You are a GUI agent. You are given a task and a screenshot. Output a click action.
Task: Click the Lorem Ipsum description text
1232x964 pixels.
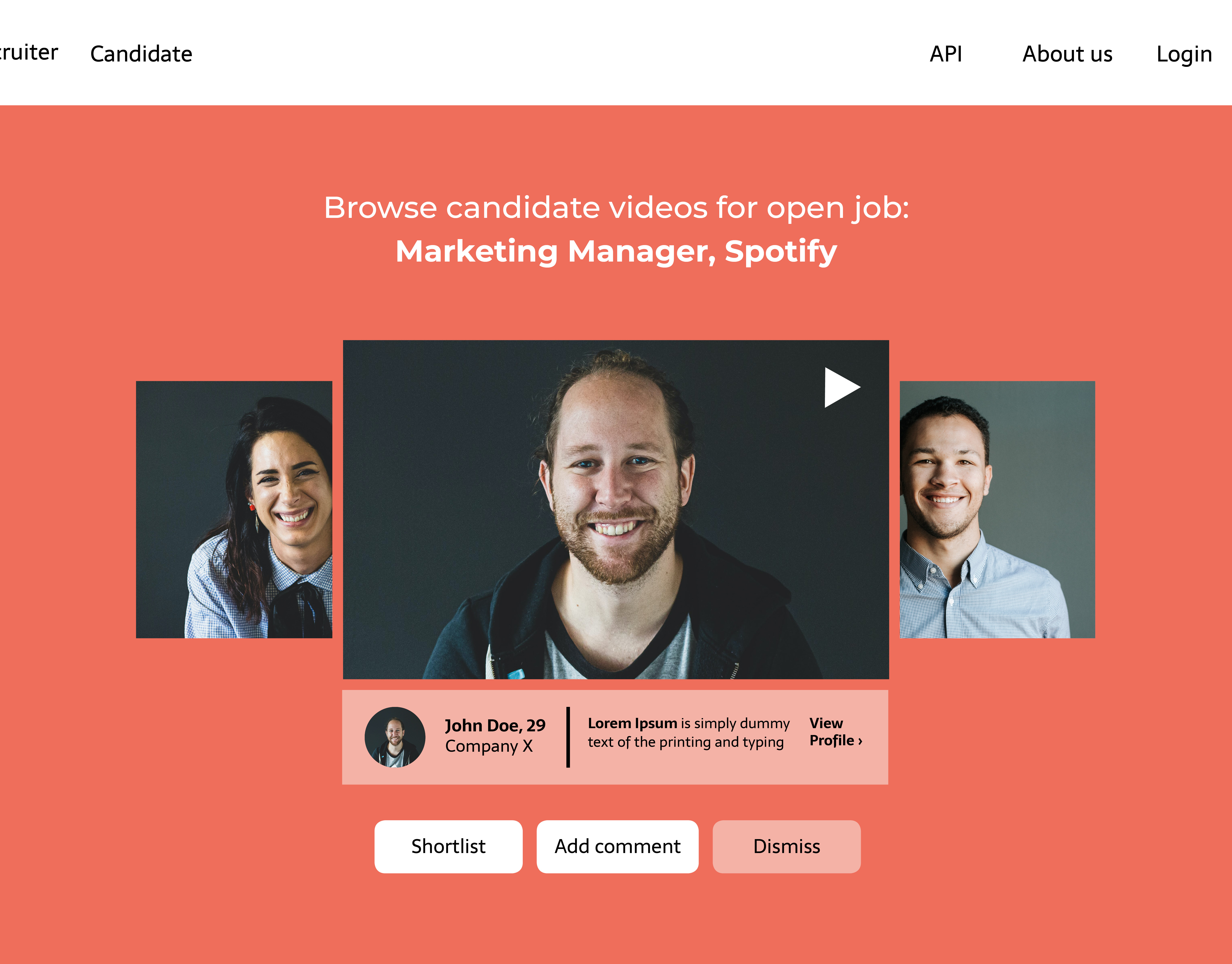coord(688,733)
